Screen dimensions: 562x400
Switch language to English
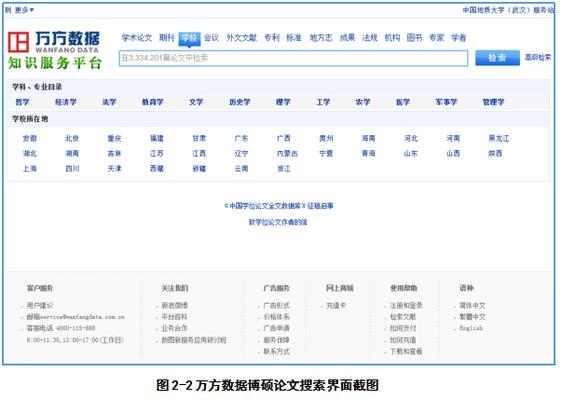[471, 328]
